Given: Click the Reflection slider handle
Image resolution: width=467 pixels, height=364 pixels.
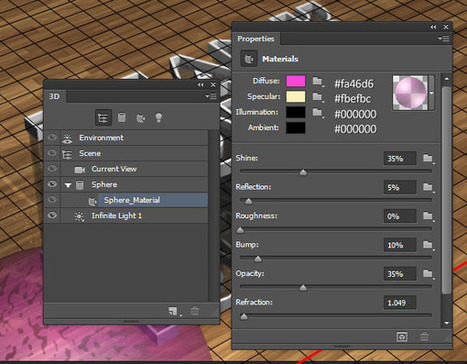Looking at the screenshot, I should pos(248,201).
